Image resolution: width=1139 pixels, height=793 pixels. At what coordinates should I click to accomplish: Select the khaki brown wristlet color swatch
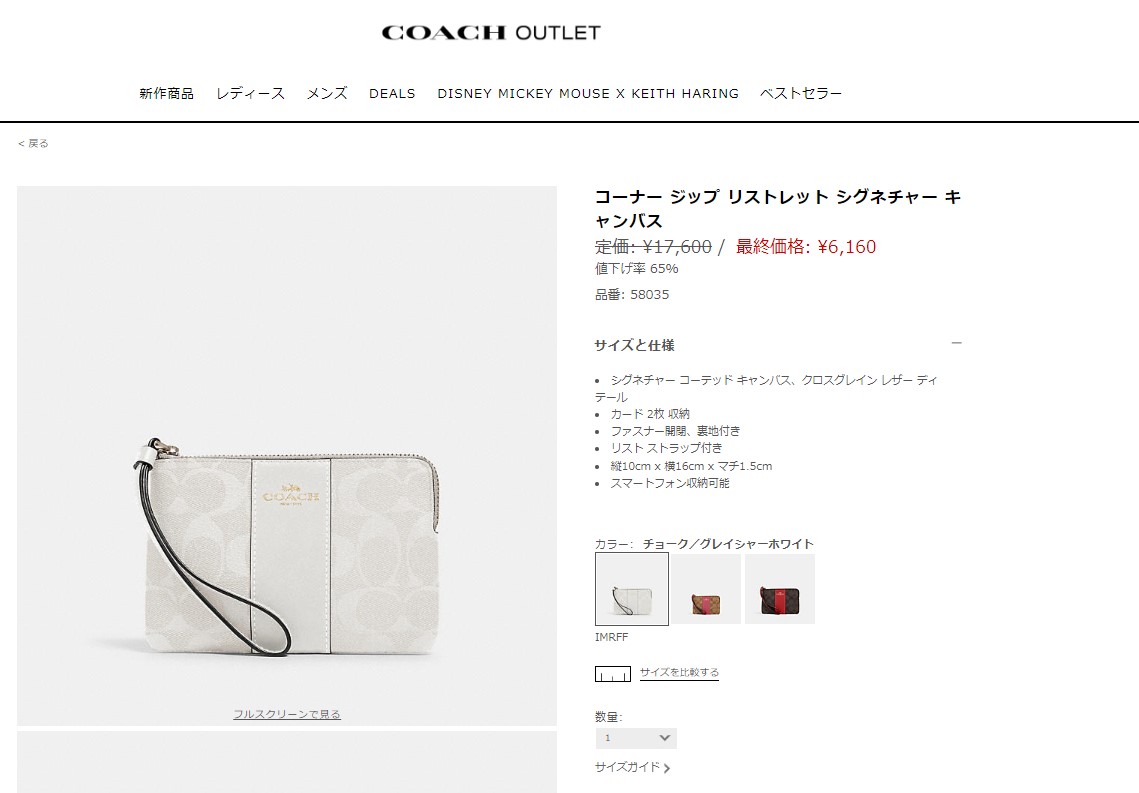705,589
